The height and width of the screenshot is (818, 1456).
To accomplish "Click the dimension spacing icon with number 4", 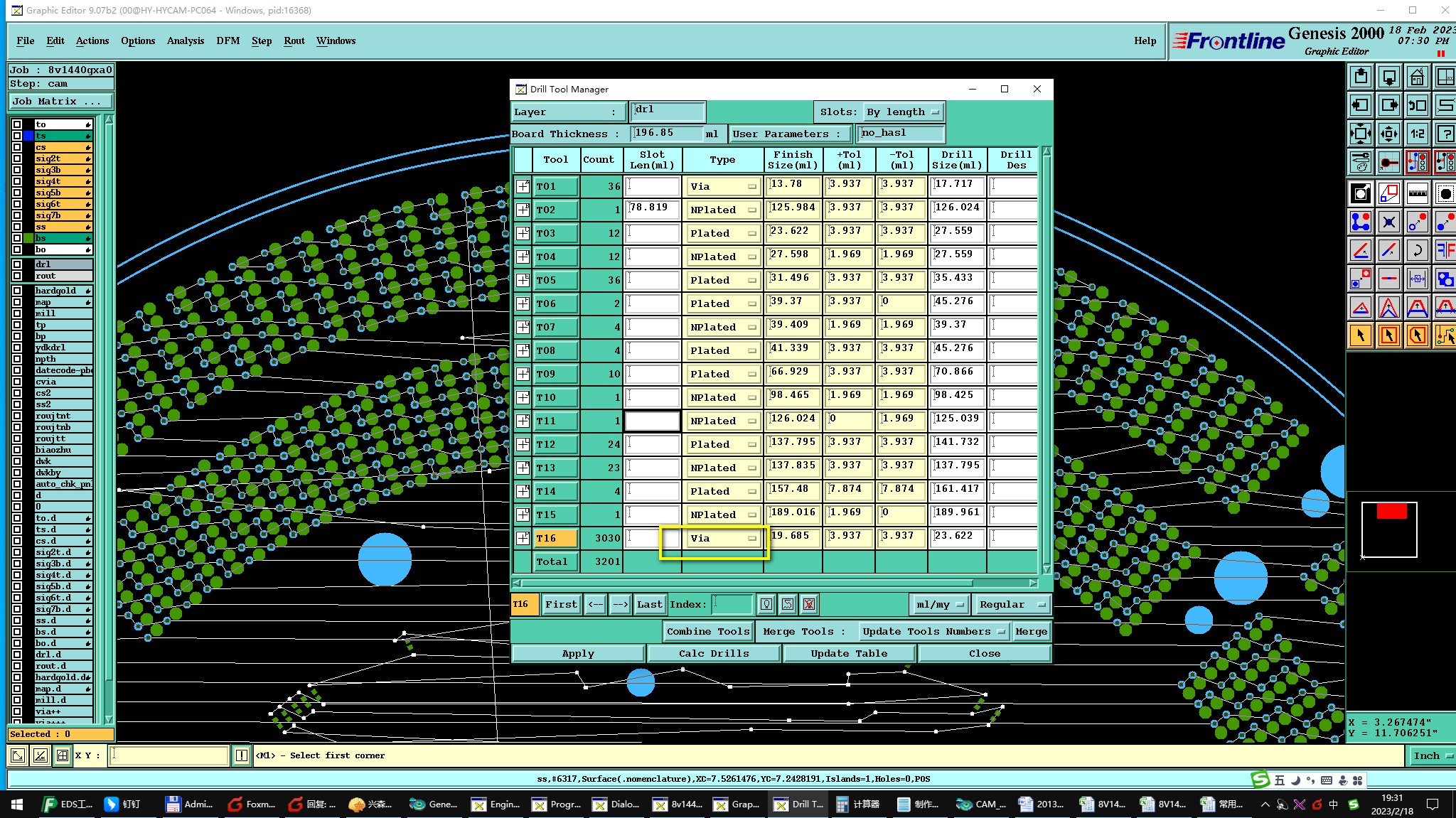I will coord(1417,279).
